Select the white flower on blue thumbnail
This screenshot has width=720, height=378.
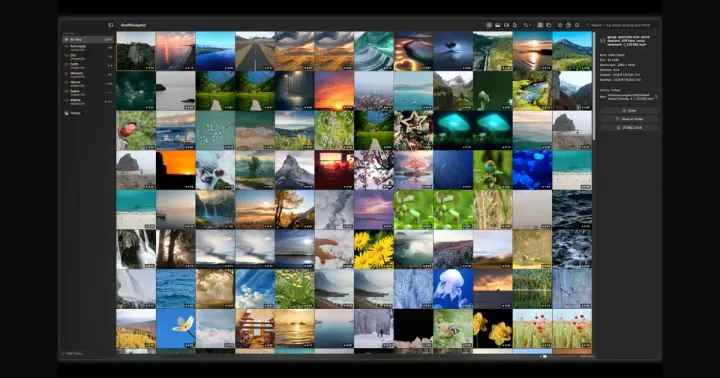click(175, 328)
